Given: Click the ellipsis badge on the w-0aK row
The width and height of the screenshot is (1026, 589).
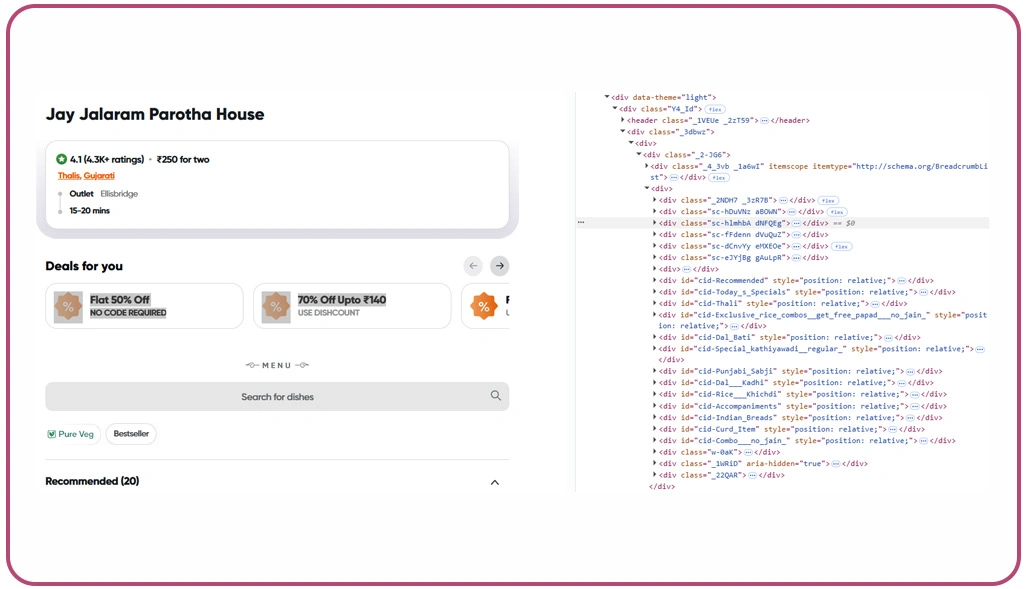Looking at the screenshot, I should click(x=748, y=452).
